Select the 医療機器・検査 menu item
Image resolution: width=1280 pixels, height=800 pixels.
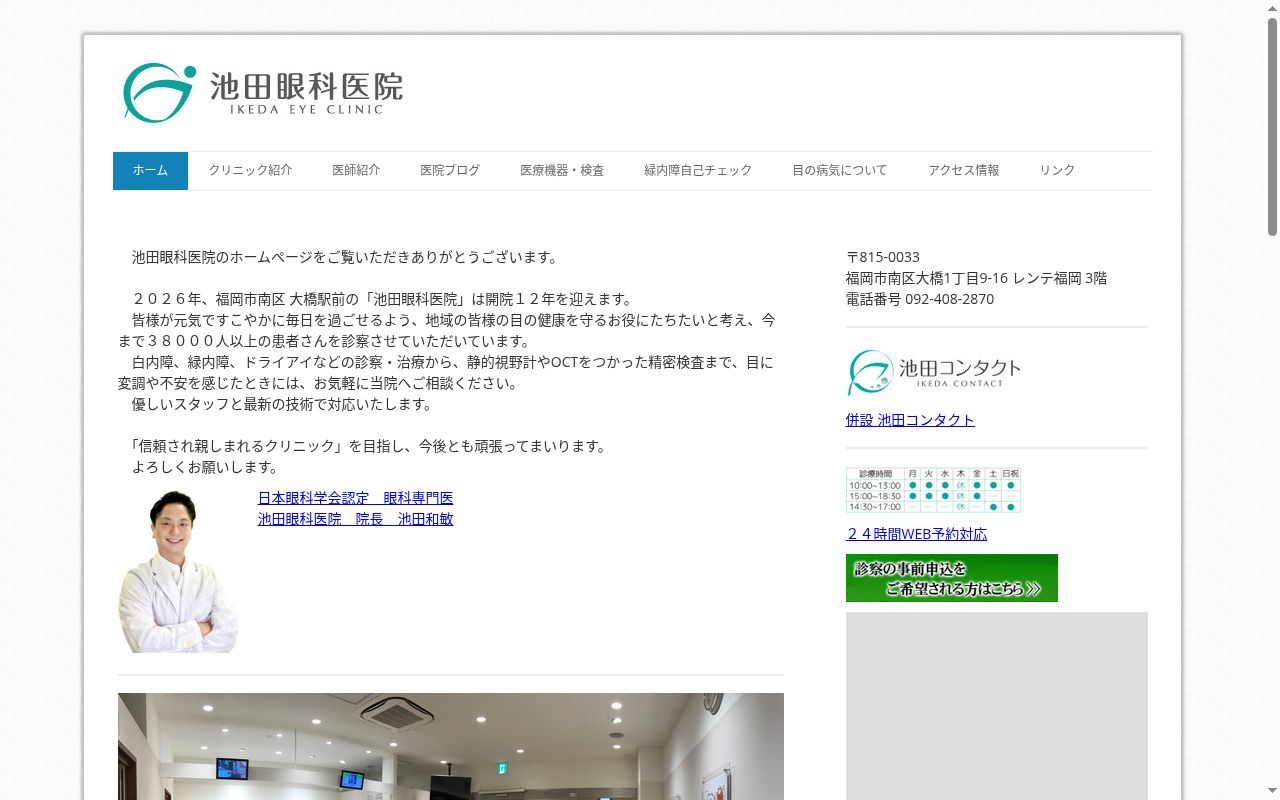(562, 171)
